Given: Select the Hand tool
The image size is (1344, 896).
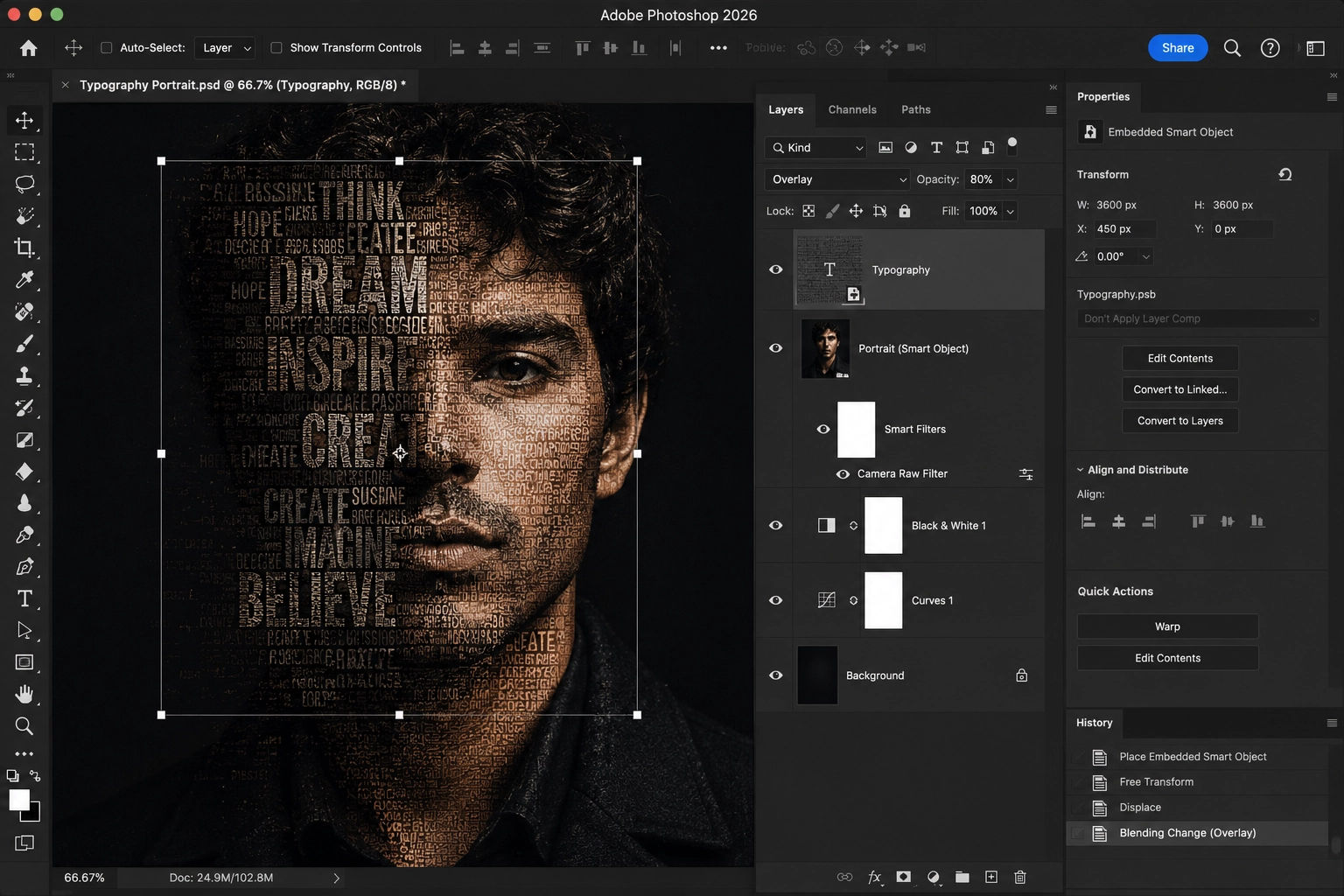Looking at the screenshot, I should click(24, 694).
